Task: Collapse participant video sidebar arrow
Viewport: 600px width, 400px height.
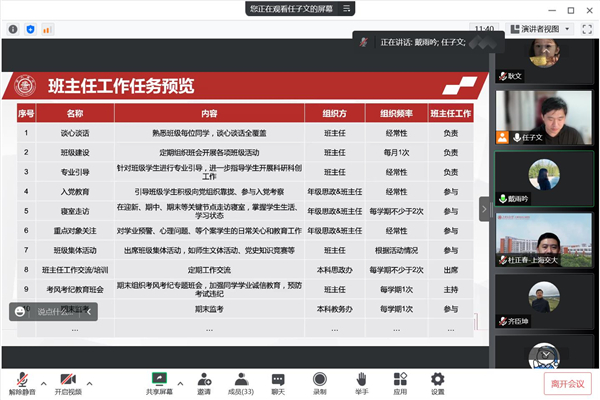Action: [484, 209]
